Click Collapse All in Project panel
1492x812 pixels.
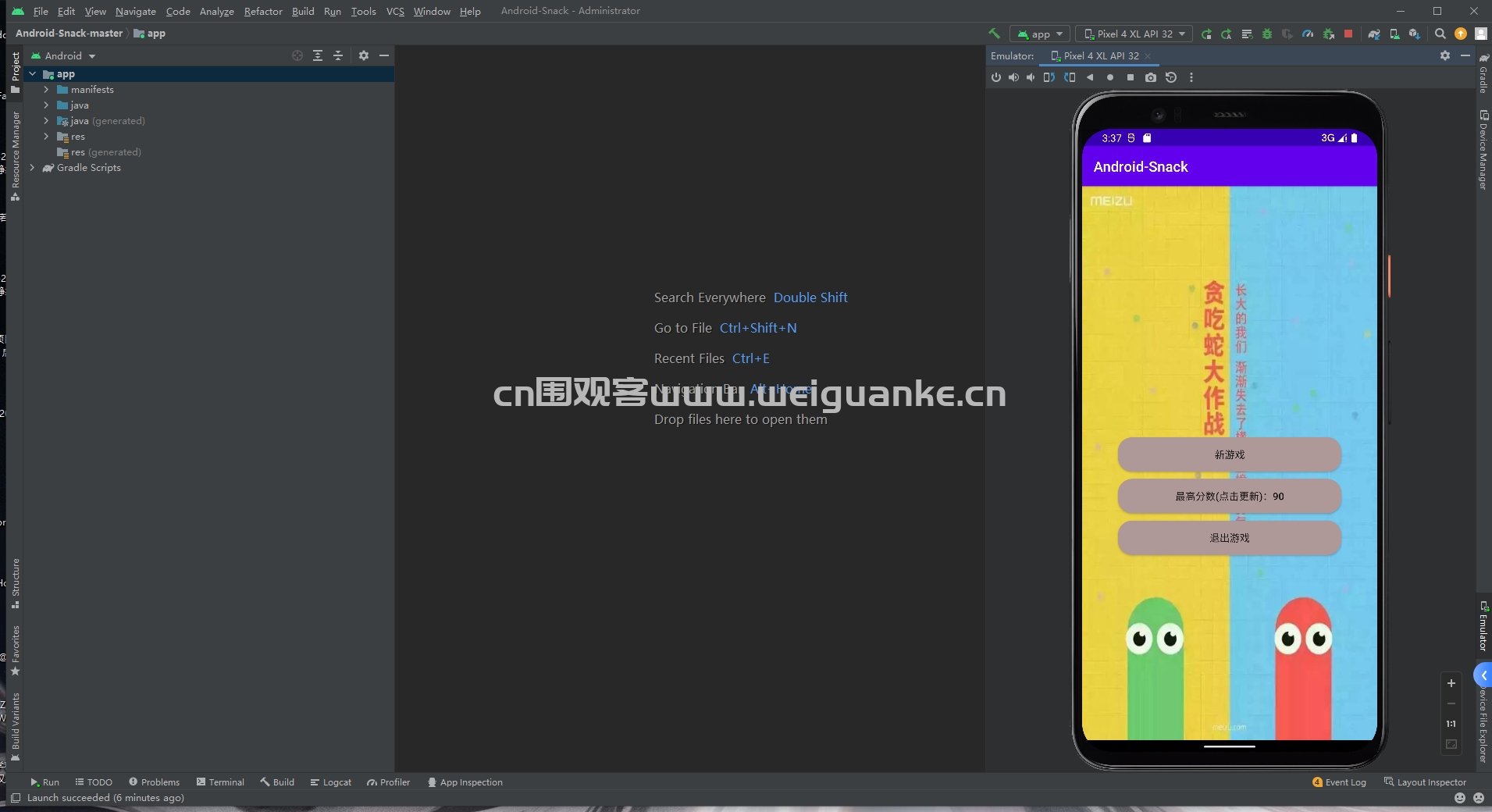pos(338,55)
